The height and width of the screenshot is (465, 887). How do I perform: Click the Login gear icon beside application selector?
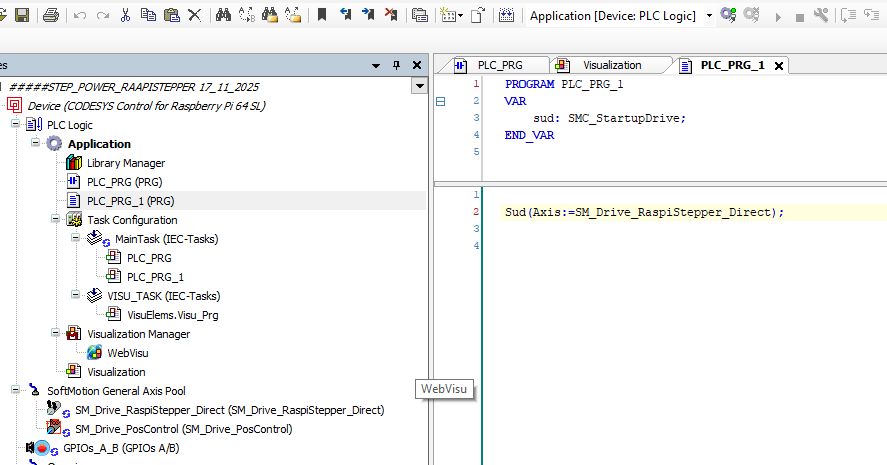tap(728, 15)
